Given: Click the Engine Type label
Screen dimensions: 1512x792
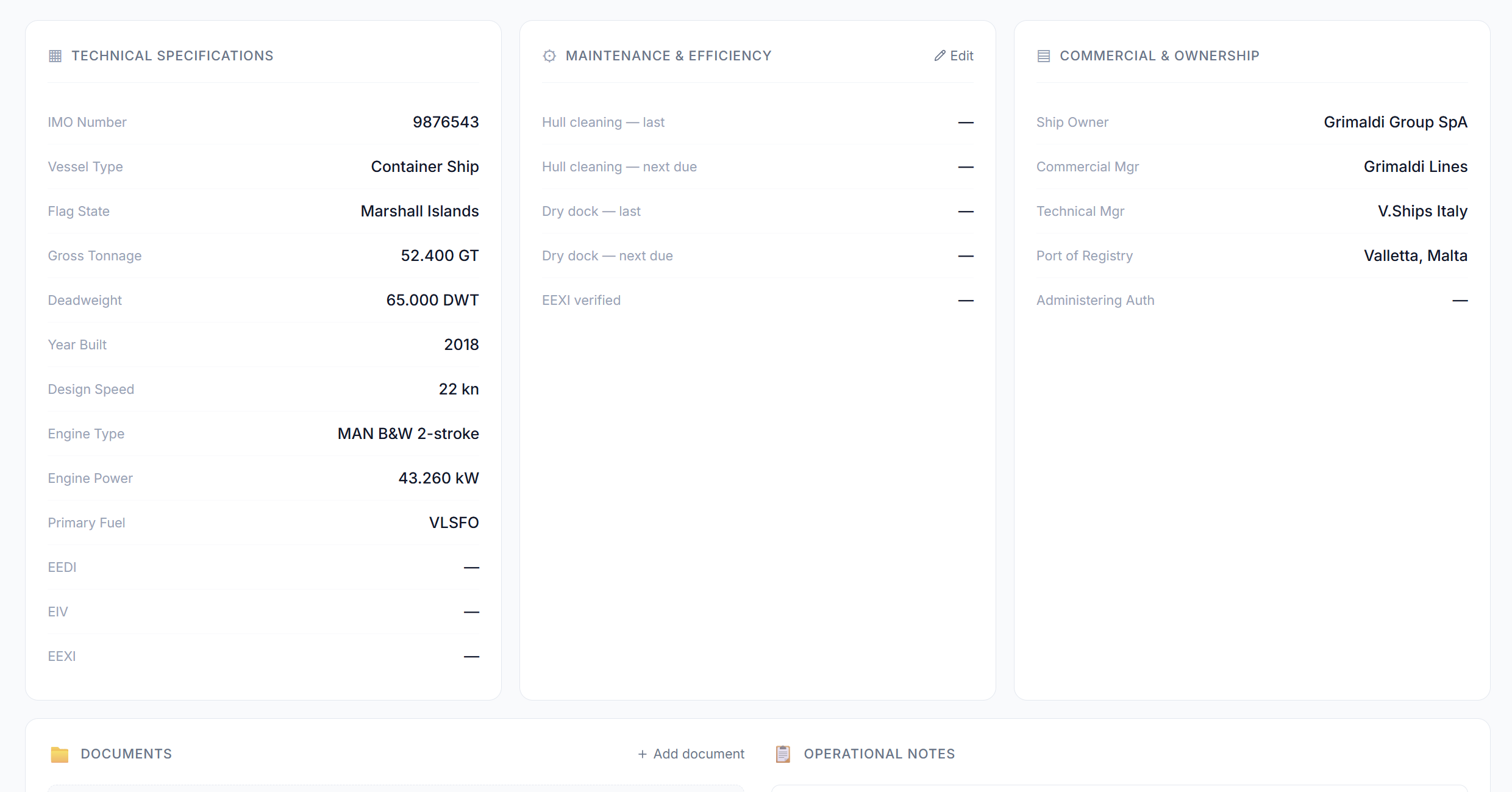Looking at the screenshot, I should [86, 433].
